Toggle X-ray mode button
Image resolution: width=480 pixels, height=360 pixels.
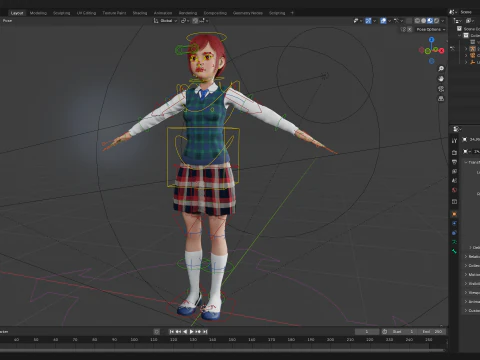click(x=409, y=21)
